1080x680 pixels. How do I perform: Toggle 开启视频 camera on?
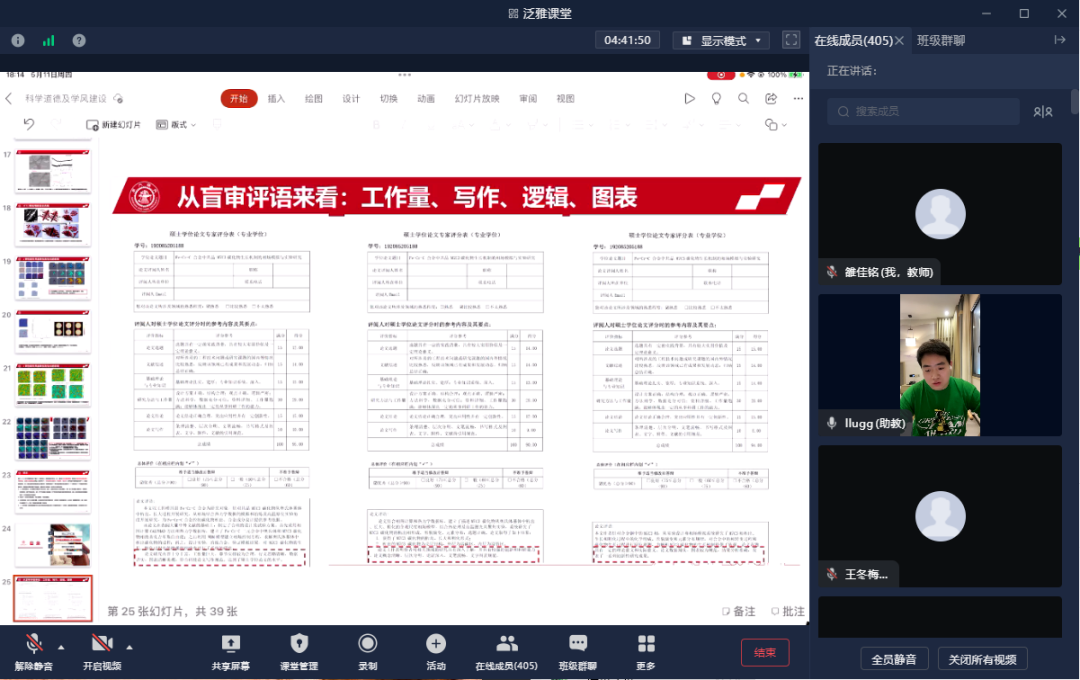pyautogui.click(x=101, y=644)
